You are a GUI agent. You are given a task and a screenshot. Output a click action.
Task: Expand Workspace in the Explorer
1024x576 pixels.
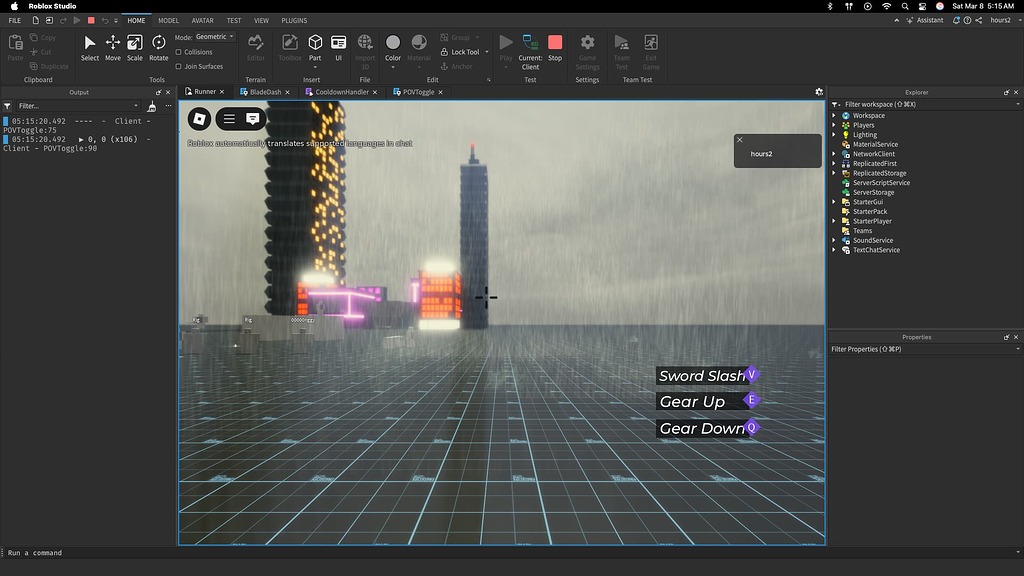(x=835, y=115)
